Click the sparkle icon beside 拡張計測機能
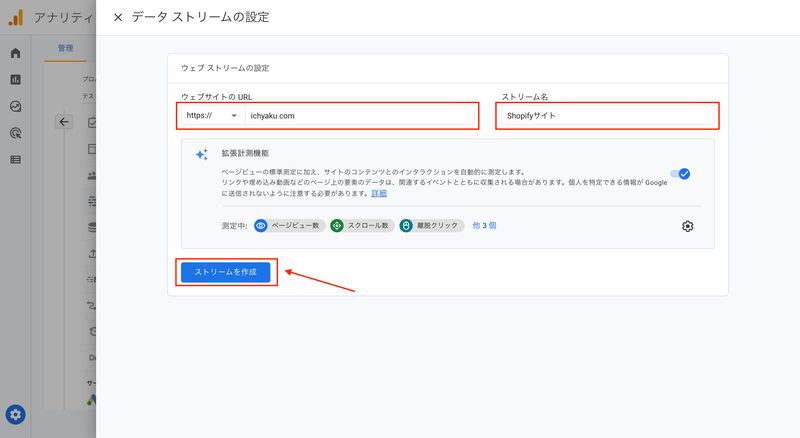 coord(202,154)
